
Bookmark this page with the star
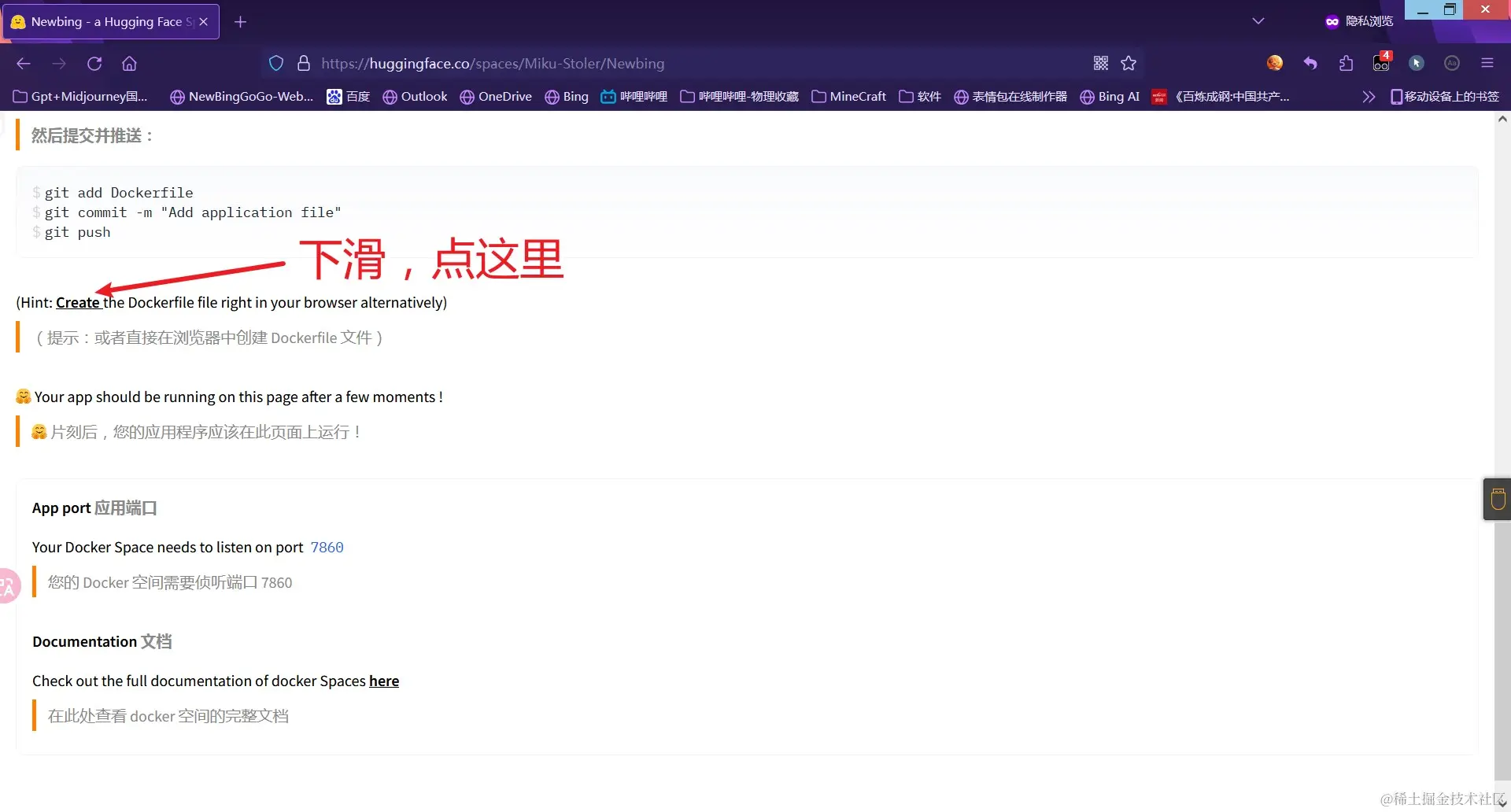pos(1129,64)
